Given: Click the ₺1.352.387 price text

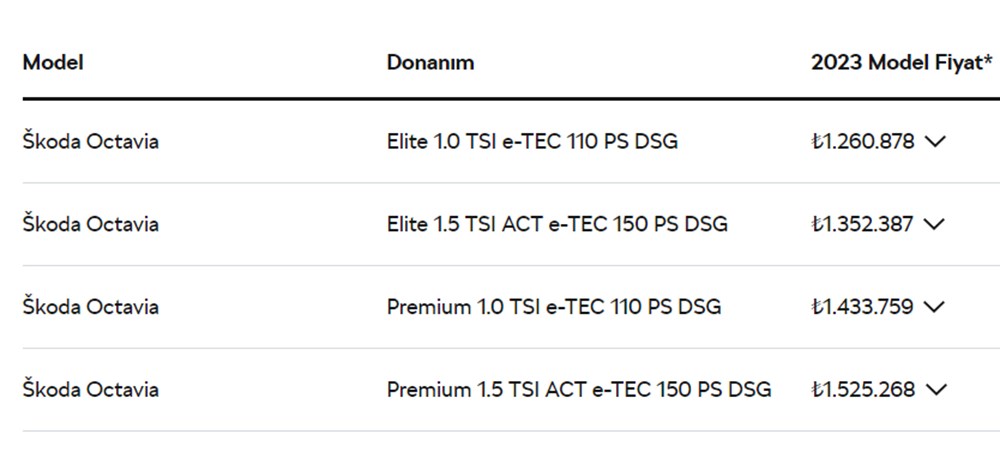Looking at the screenshot, I should [862, 224].
